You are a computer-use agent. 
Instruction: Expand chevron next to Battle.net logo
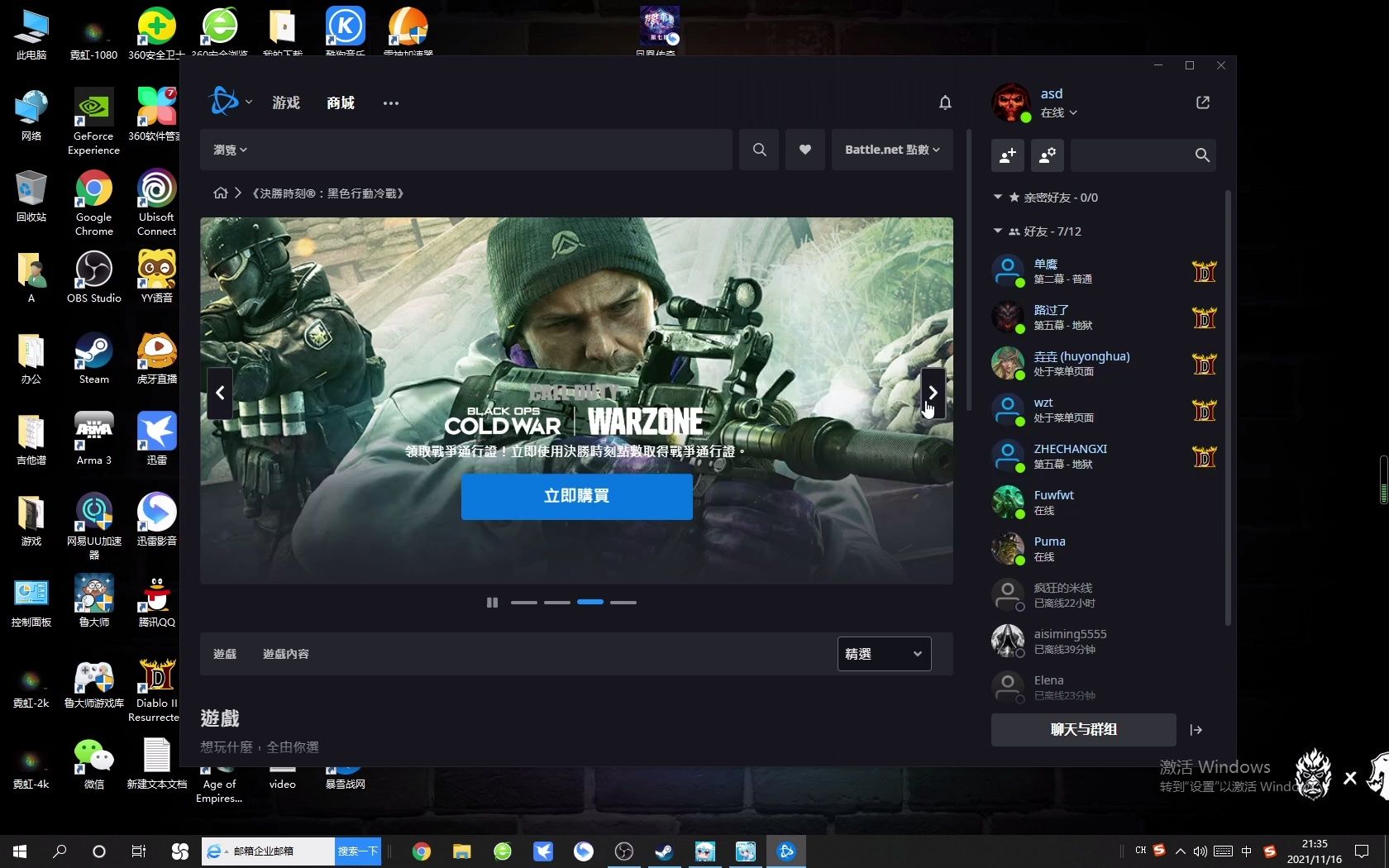click(248, 103)
